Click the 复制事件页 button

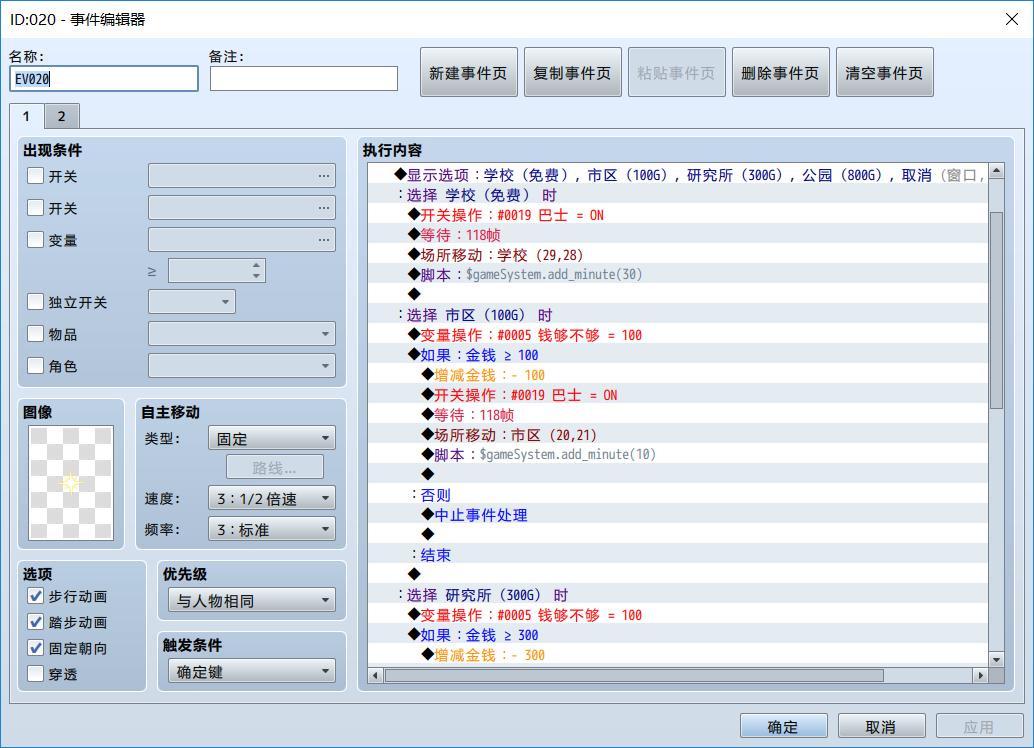click(x=573, y=73)
